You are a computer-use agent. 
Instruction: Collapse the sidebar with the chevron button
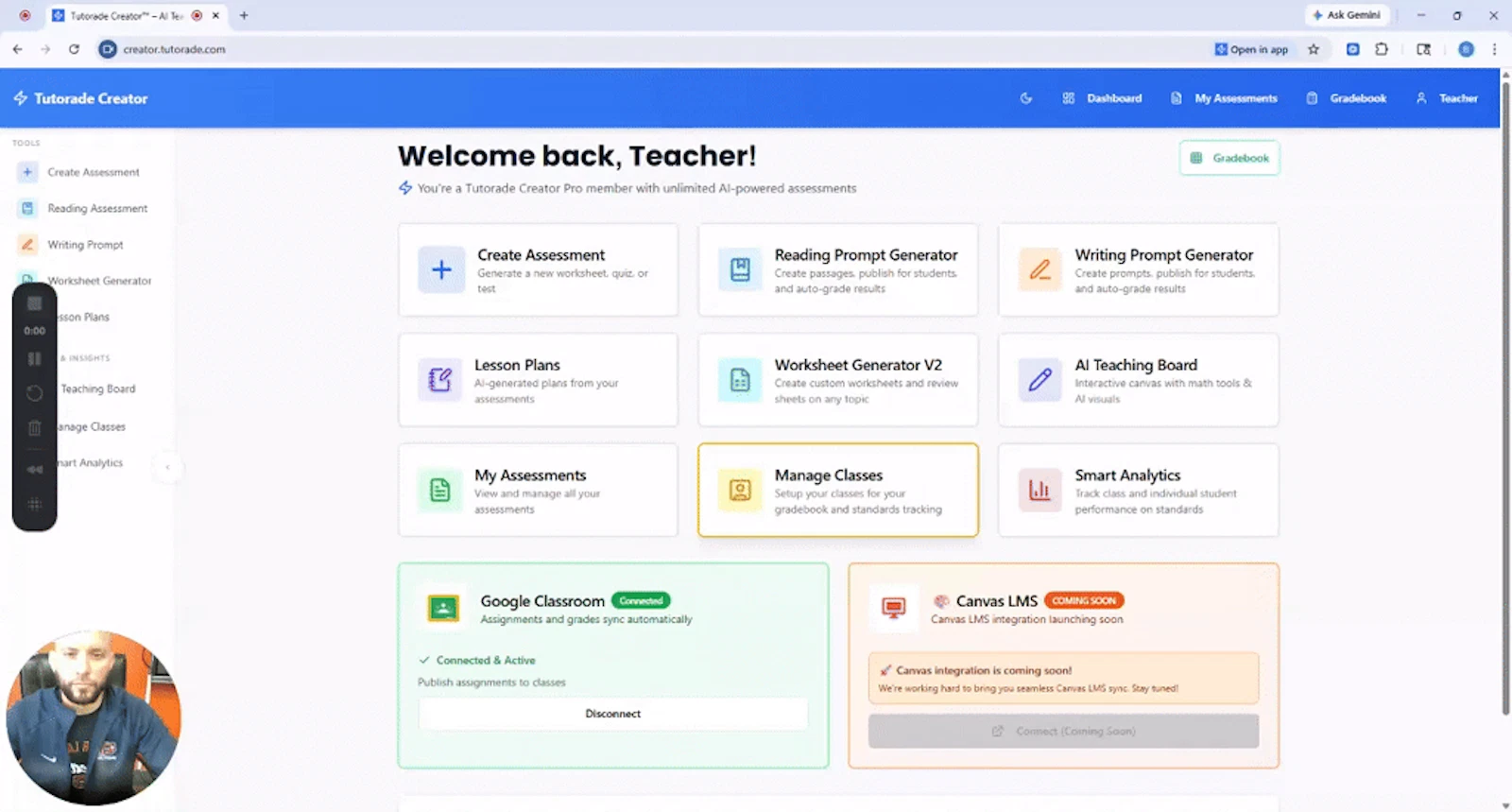pos(168,467)
